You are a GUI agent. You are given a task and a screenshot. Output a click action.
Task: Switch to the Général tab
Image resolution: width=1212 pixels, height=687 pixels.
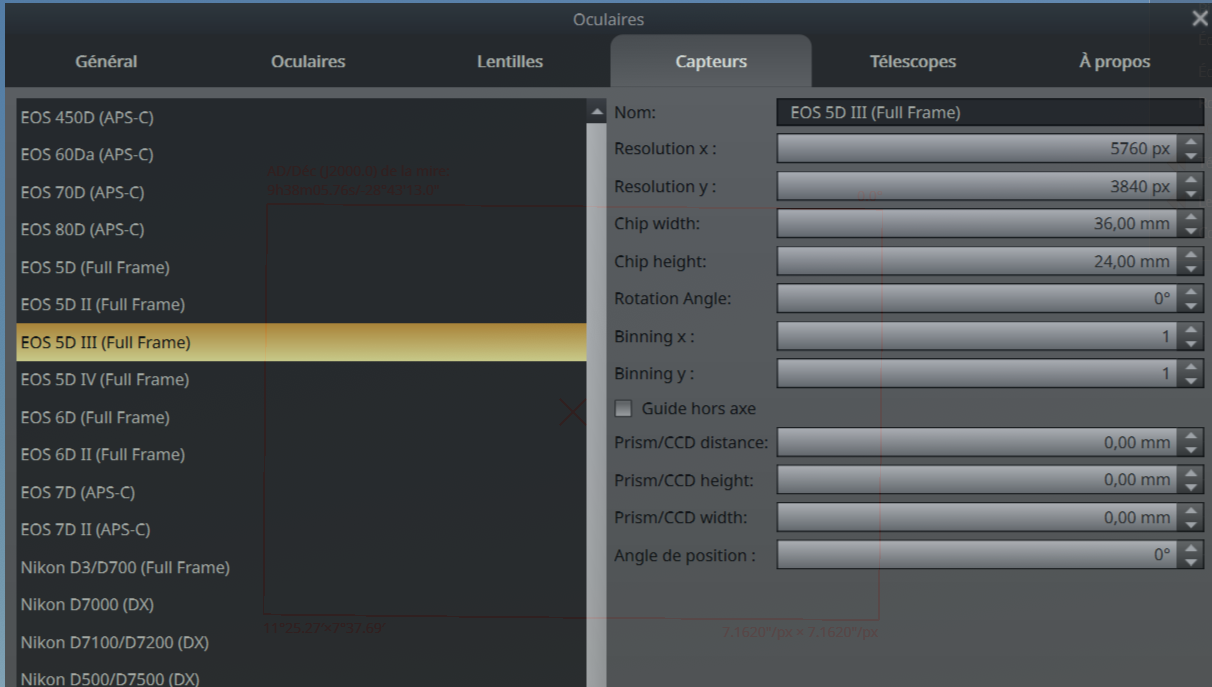(x=106, y=61)
